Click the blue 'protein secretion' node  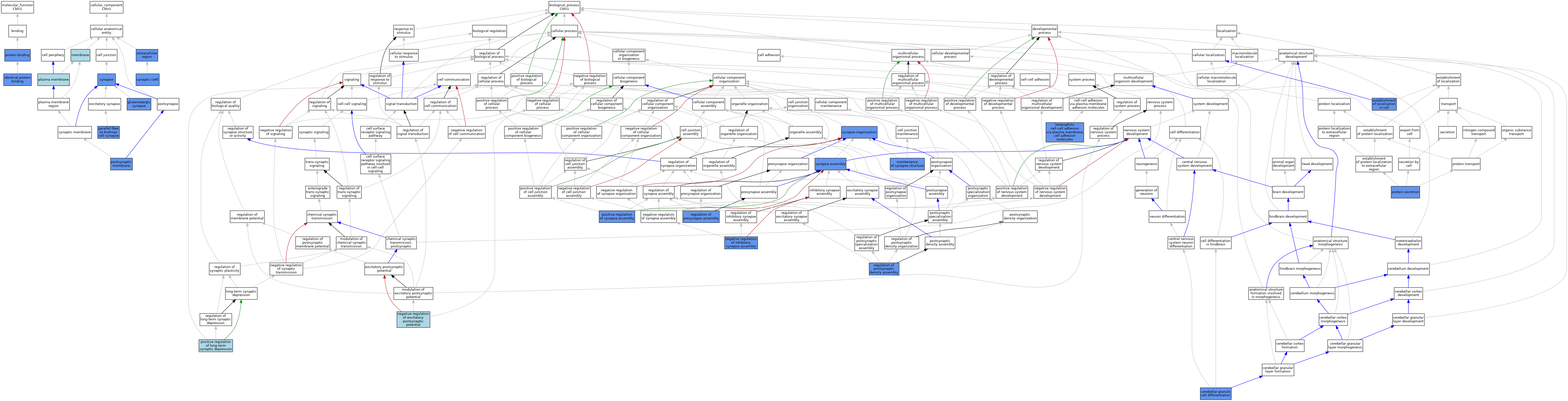pos(1405,192)
